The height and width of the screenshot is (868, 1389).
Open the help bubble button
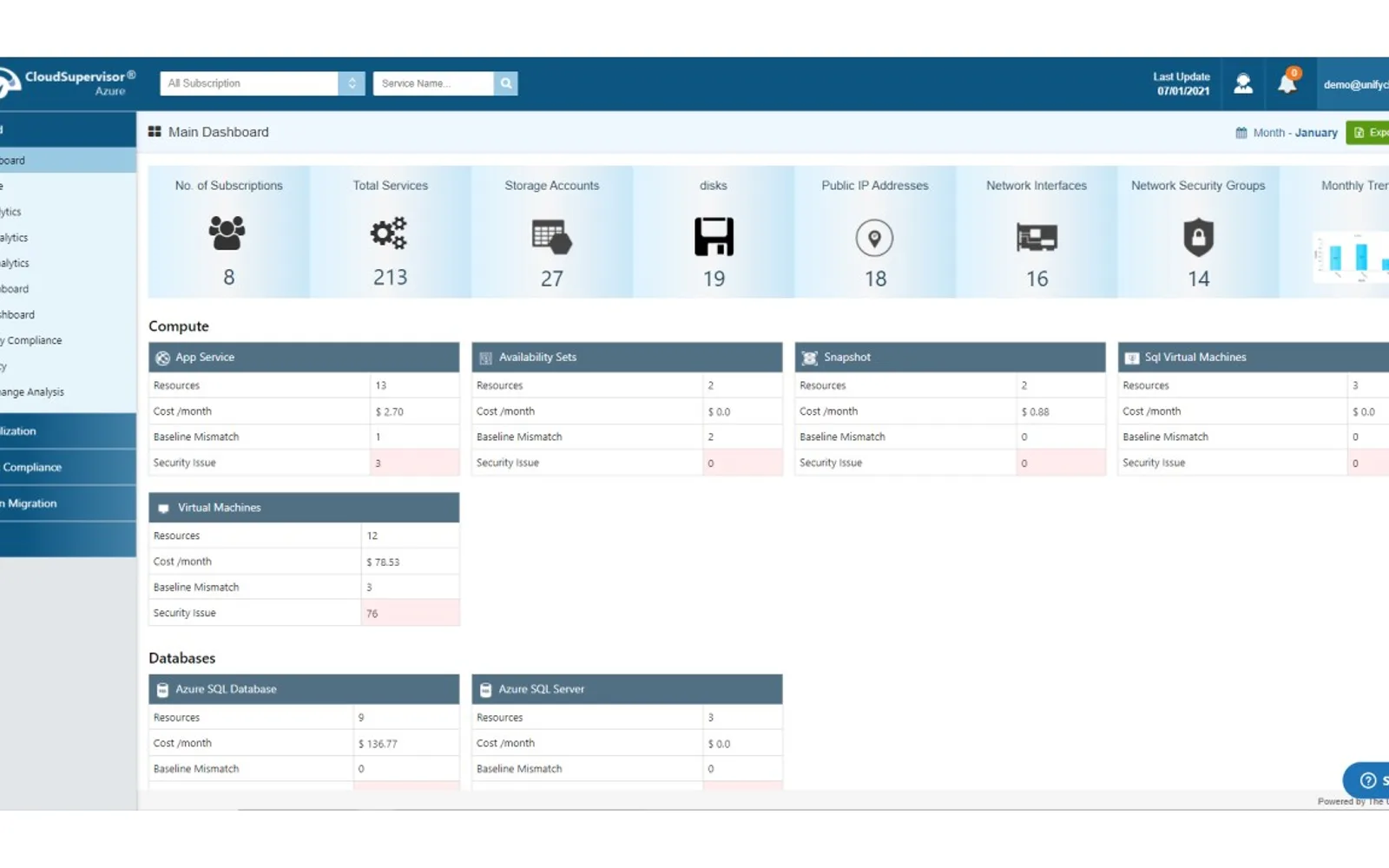coord(1366,779)
